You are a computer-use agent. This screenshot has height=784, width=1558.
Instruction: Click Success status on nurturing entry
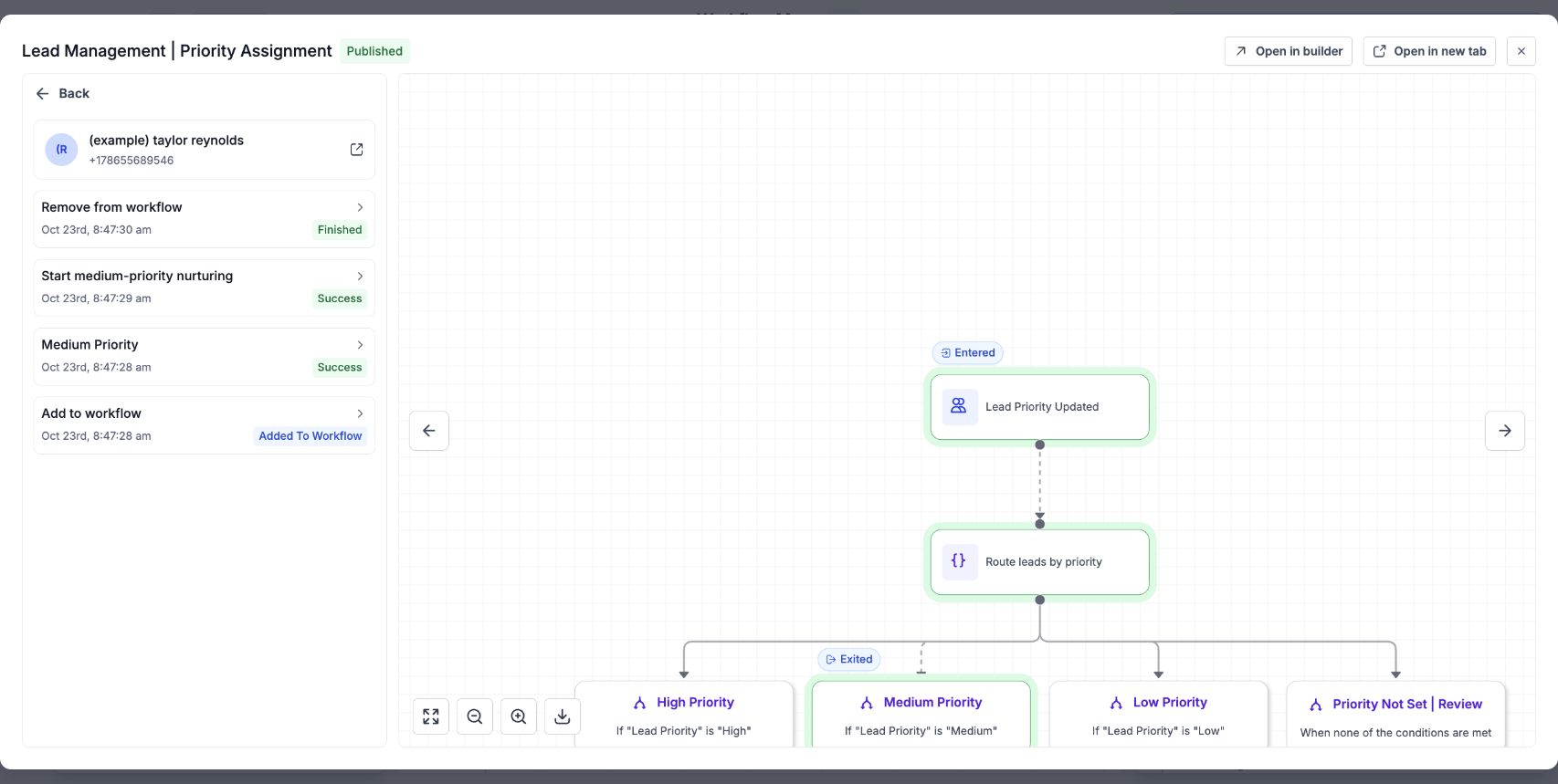coord(340,298)
